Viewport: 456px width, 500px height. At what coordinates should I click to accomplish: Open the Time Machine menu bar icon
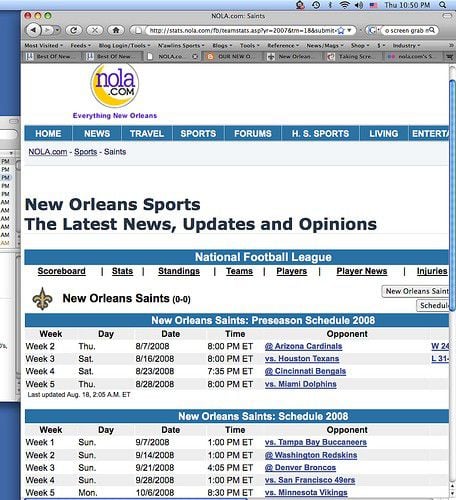(316, 5)
